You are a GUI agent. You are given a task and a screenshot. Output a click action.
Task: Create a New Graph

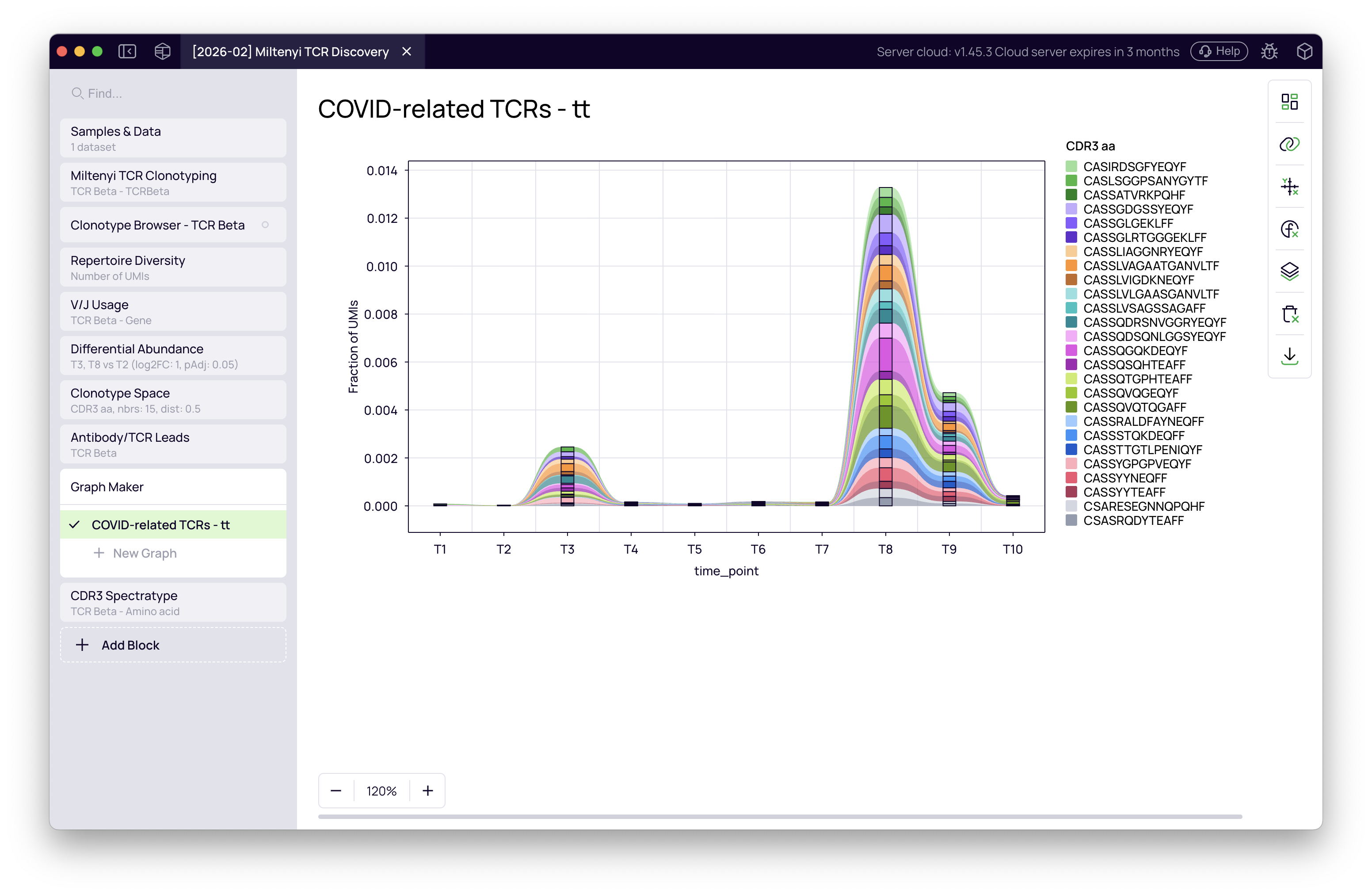click(144, 552)
